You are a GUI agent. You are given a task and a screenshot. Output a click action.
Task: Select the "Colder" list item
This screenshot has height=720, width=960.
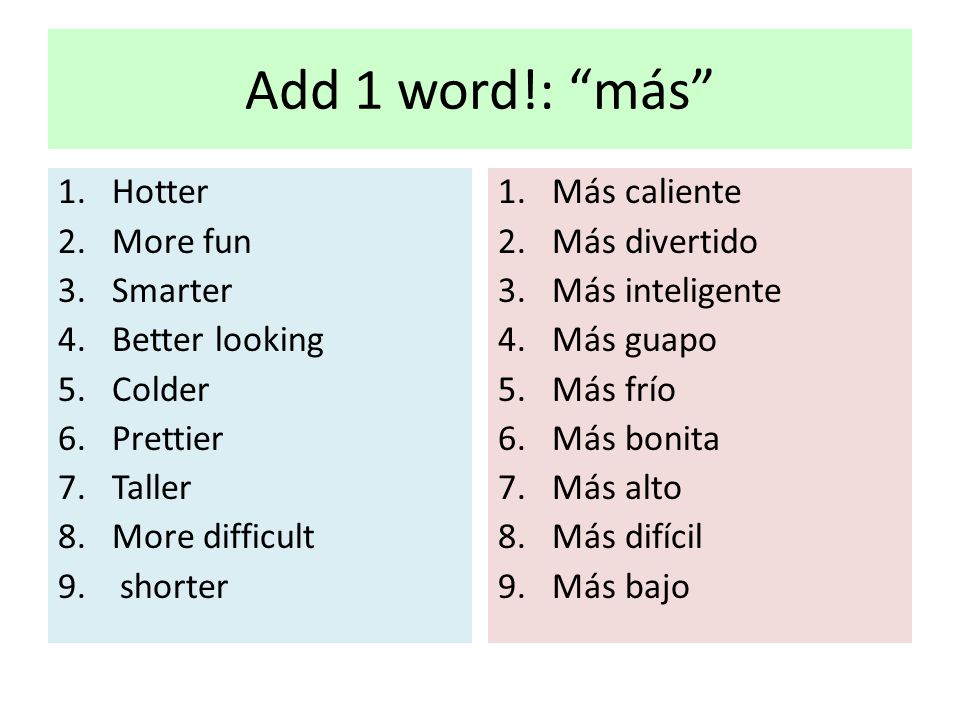[x=161, y=389]
